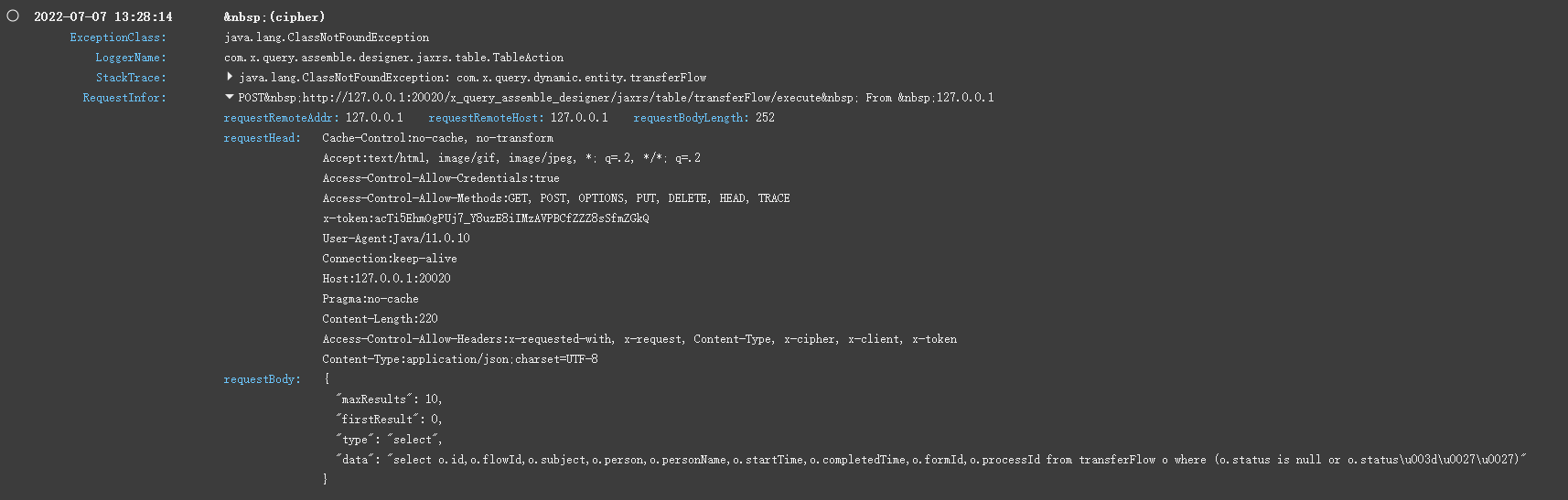Click the requestRemoteAddr label

(281, 118)
